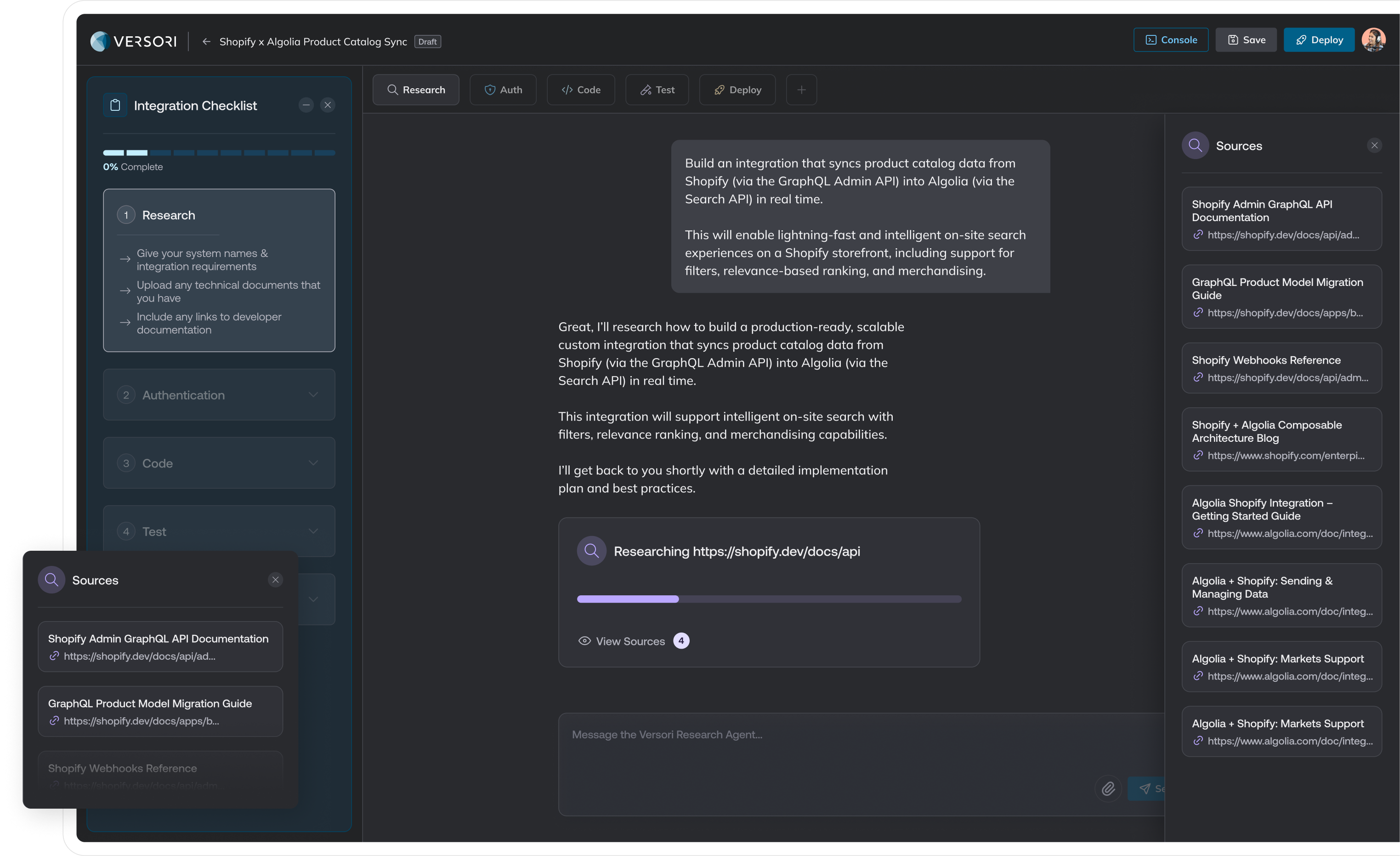Click the Code step header
The image size is (1400, 856).
219,462
